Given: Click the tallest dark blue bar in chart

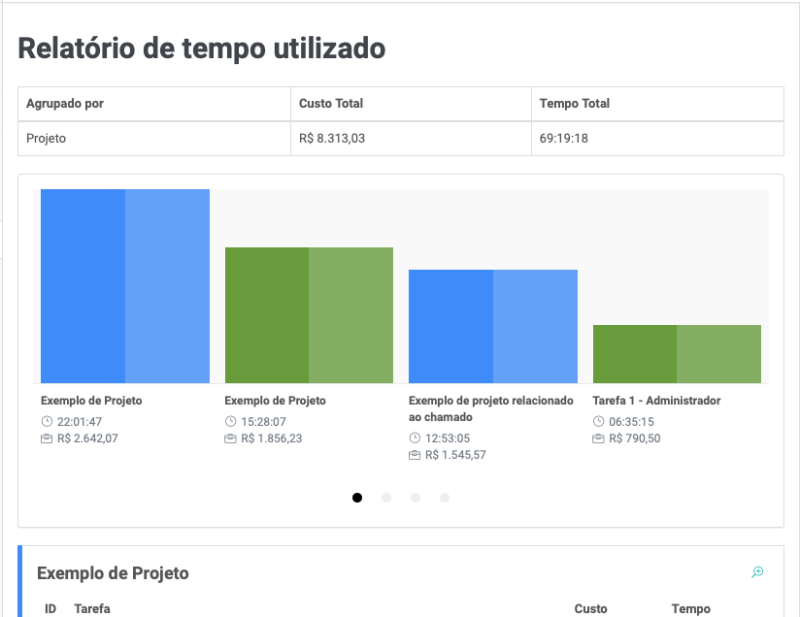Looking at the screenshot, I should (83, 286).
